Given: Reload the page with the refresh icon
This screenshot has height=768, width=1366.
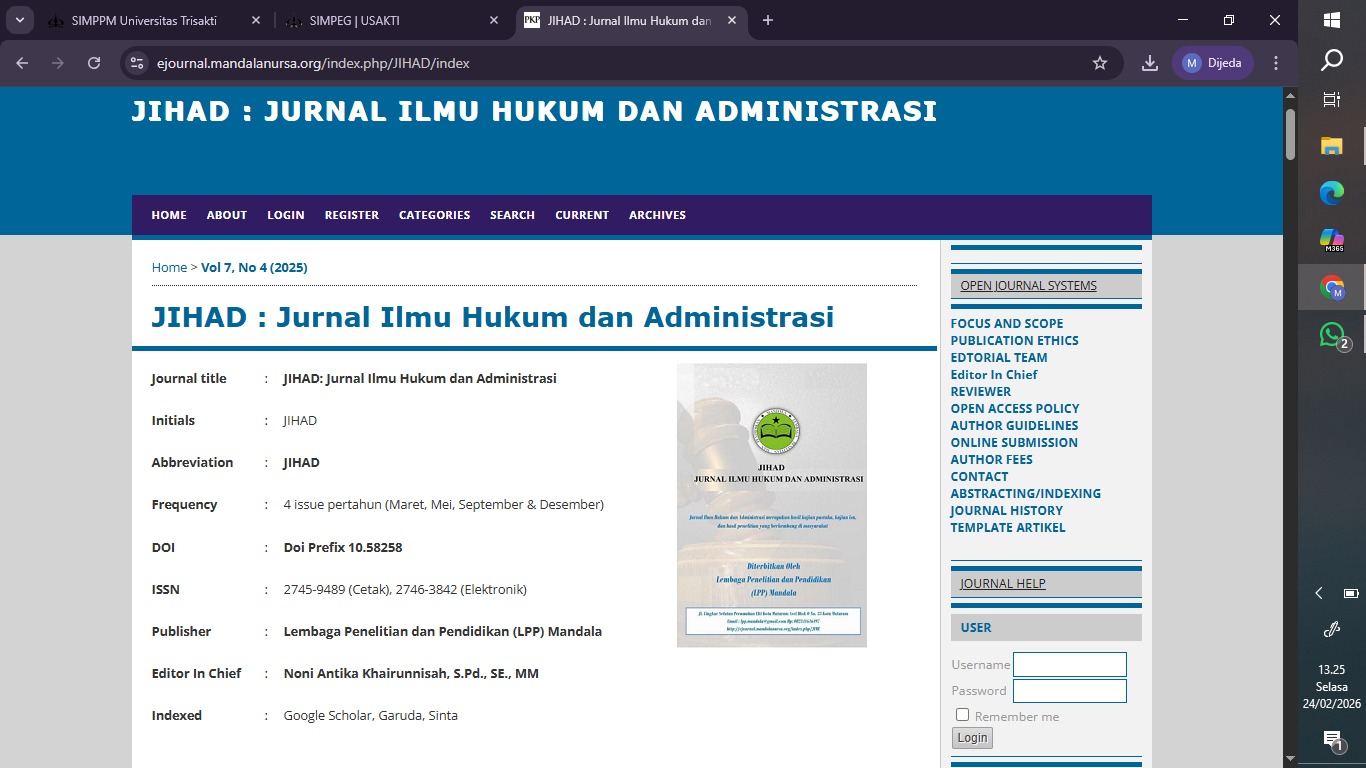Looking at the screenshot, I should 94,63.
